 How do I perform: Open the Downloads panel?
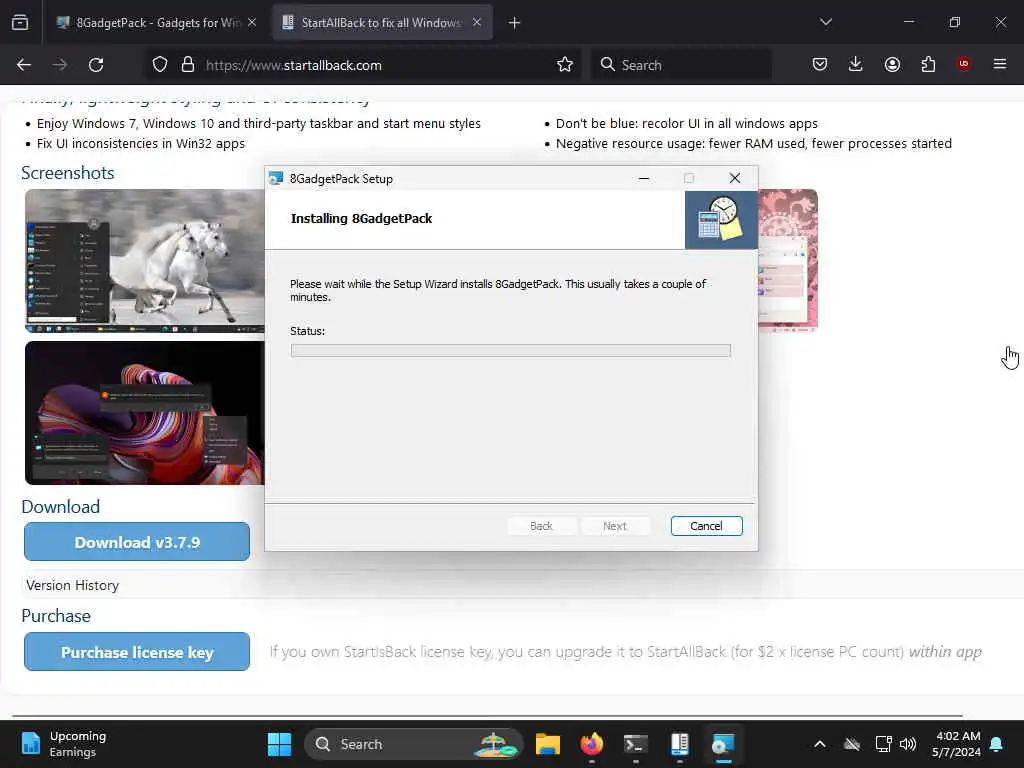click(x=856, y=64)
